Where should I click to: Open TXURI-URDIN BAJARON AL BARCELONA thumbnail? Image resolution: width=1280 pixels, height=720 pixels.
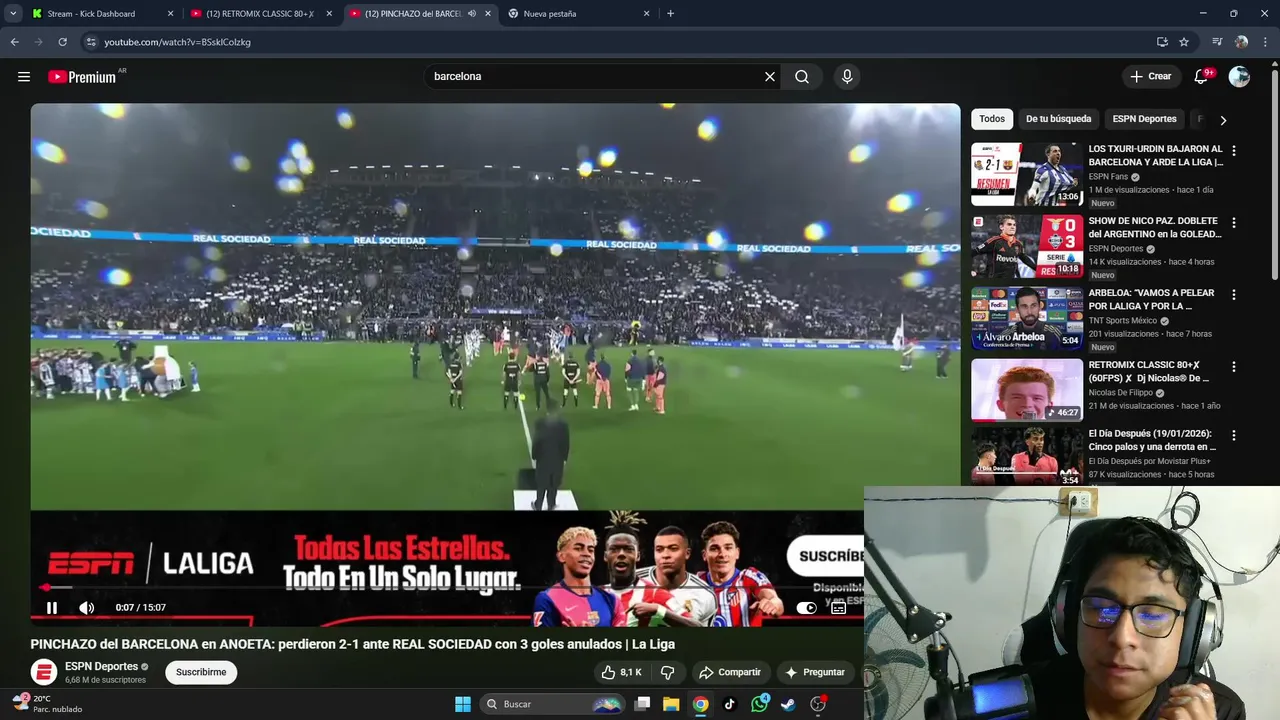point(1027,174)
